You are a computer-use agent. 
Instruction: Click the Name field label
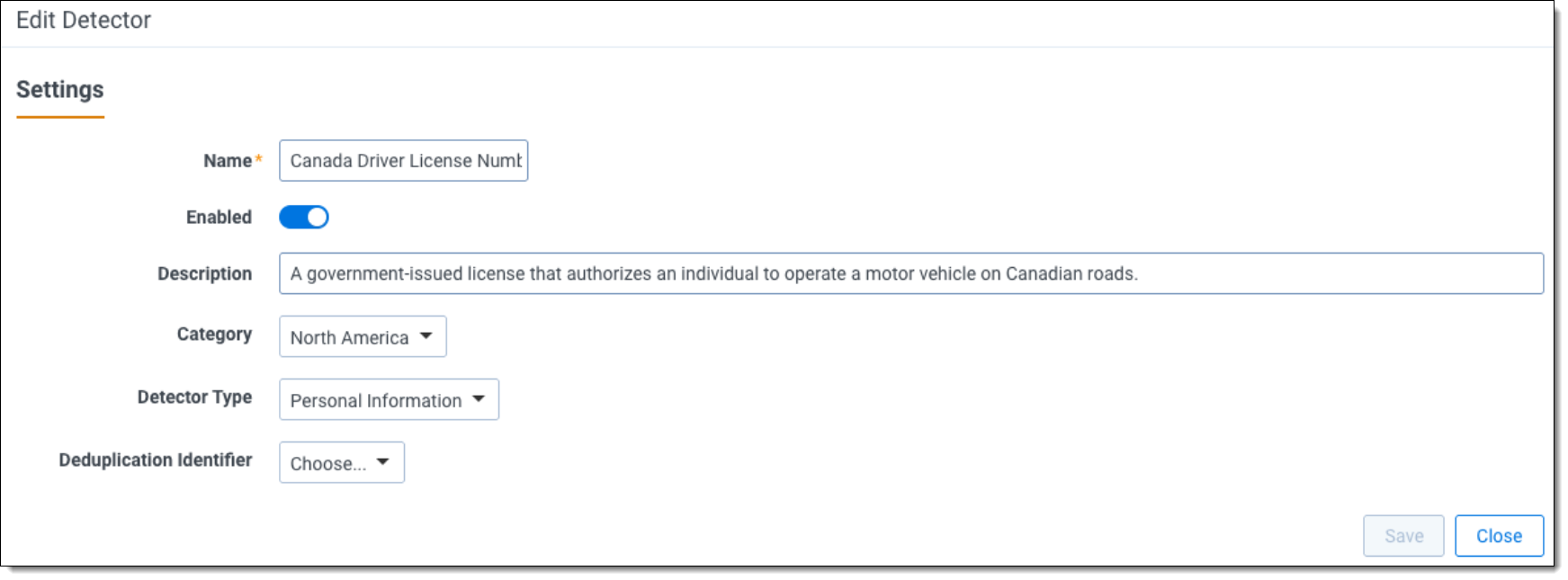pyautogui.click(x=227, y=161)
